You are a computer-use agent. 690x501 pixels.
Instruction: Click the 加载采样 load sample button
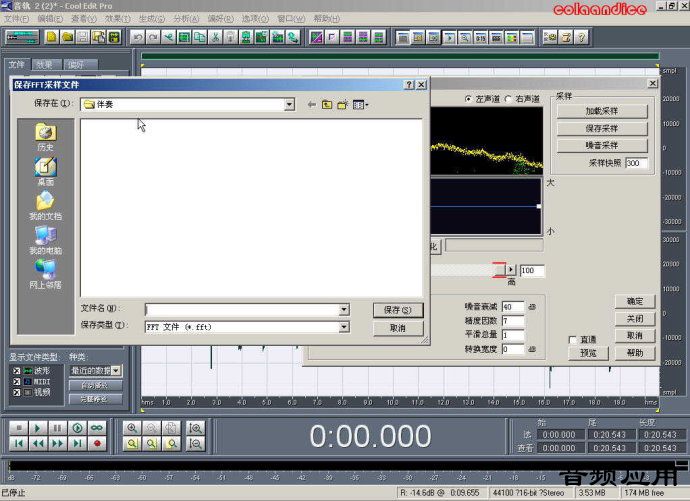[602, 111]
